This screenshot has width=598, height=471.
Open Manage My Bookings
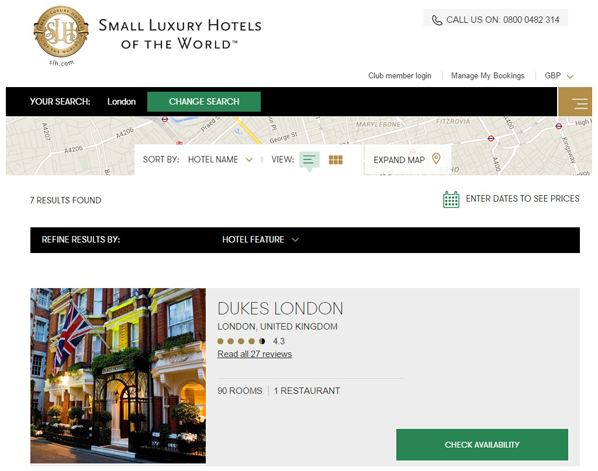[x=488, y=76]
